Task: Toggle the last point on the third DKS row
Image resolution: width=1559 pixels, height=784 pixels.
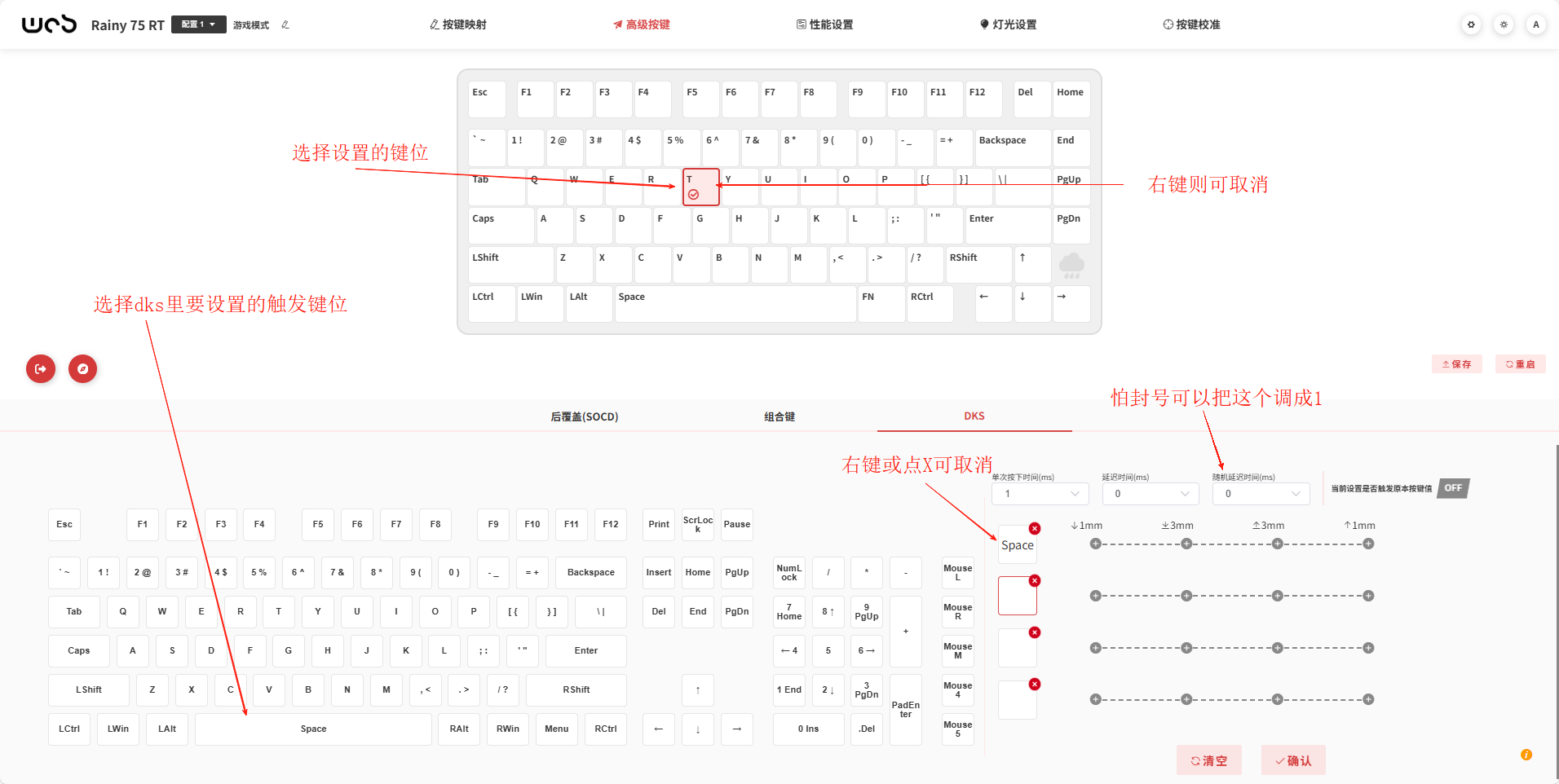Action: pyautogui.click(x=1368, y=648)
